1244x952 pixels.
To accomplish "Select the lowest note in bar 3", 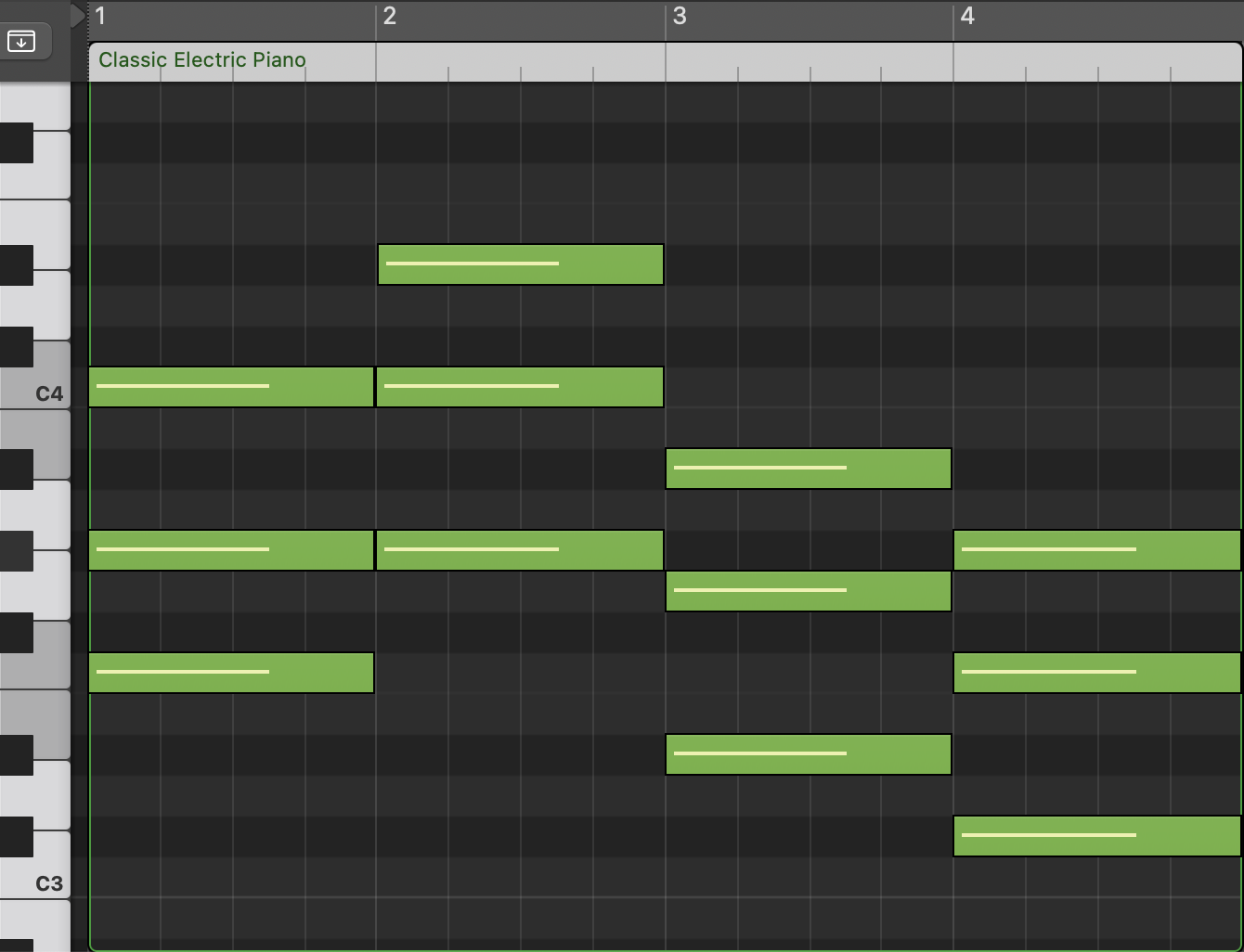I will click(808, 754).
